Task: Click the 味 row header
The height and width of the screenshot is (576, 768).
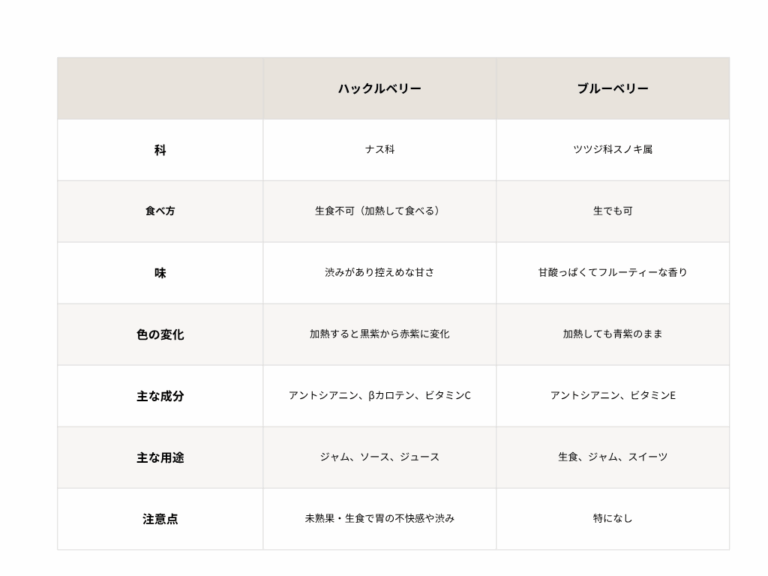Action: tap(160, 273)
